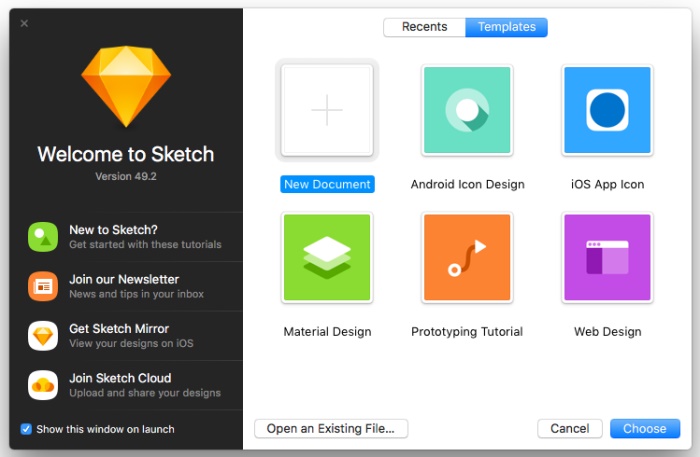This screenshot has width=700, height=457.
Task: Select the Prototyping Tutorial template thumbnail
Action: (x=467, y=258)
